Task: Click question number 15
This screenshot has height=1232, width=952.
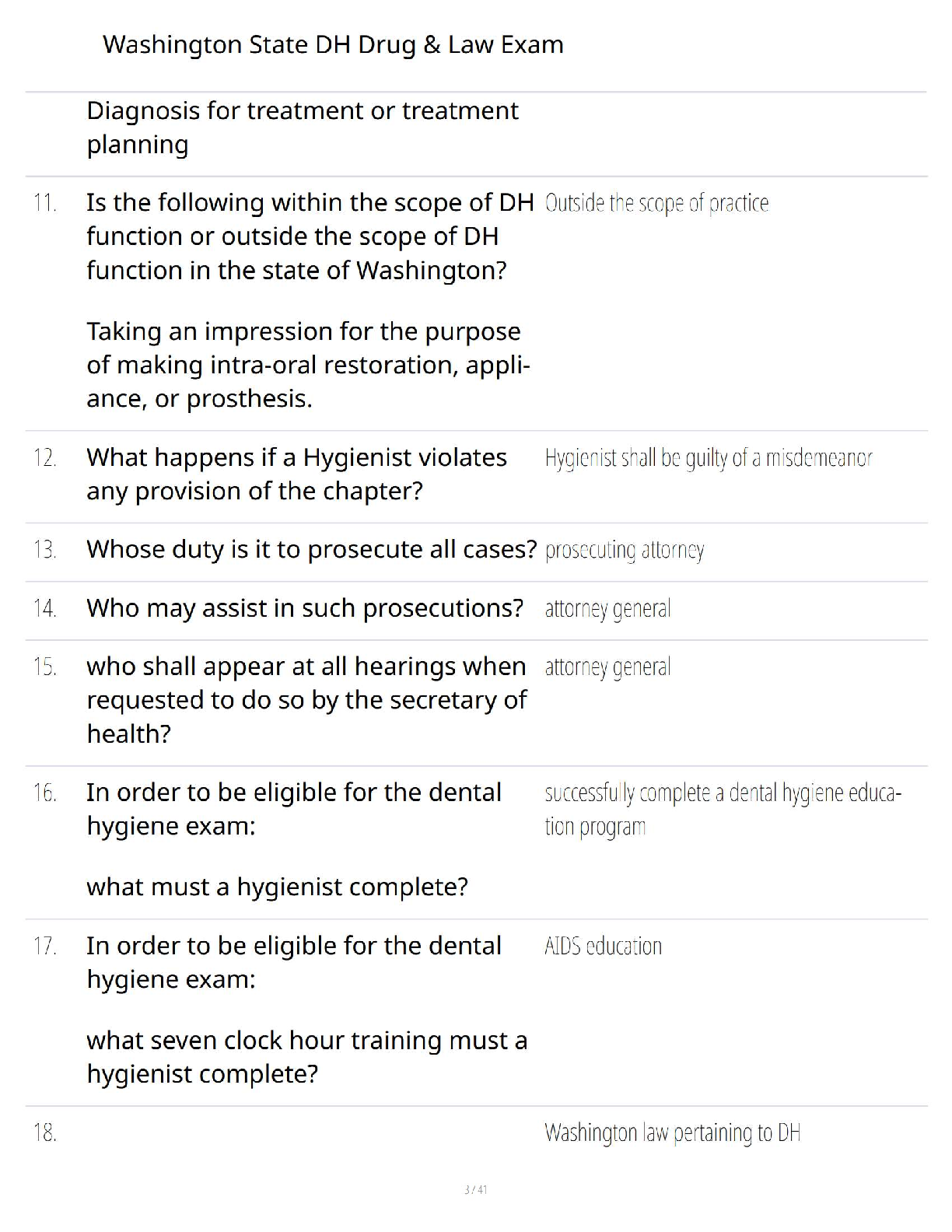Action: (45, 667)
